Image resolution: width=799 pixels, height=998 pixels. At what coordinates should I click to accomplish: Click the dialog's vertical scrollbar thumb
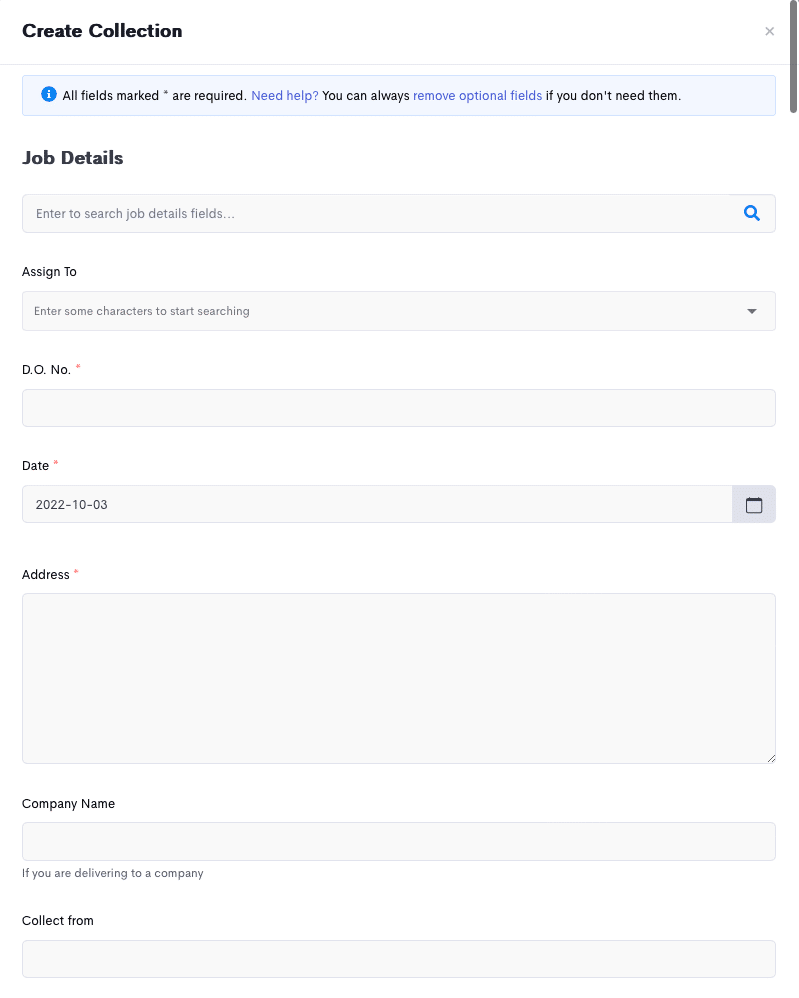pyautogui.click(x=793, y=56)
